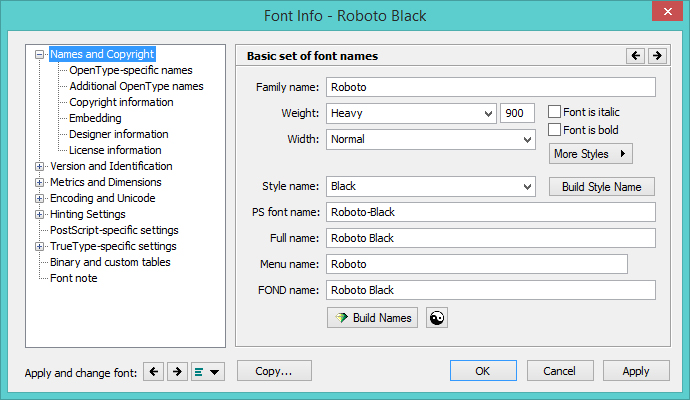Select the Embedding tree item
This screenshot has width=690, height=400.
click(x=95, y=118)
